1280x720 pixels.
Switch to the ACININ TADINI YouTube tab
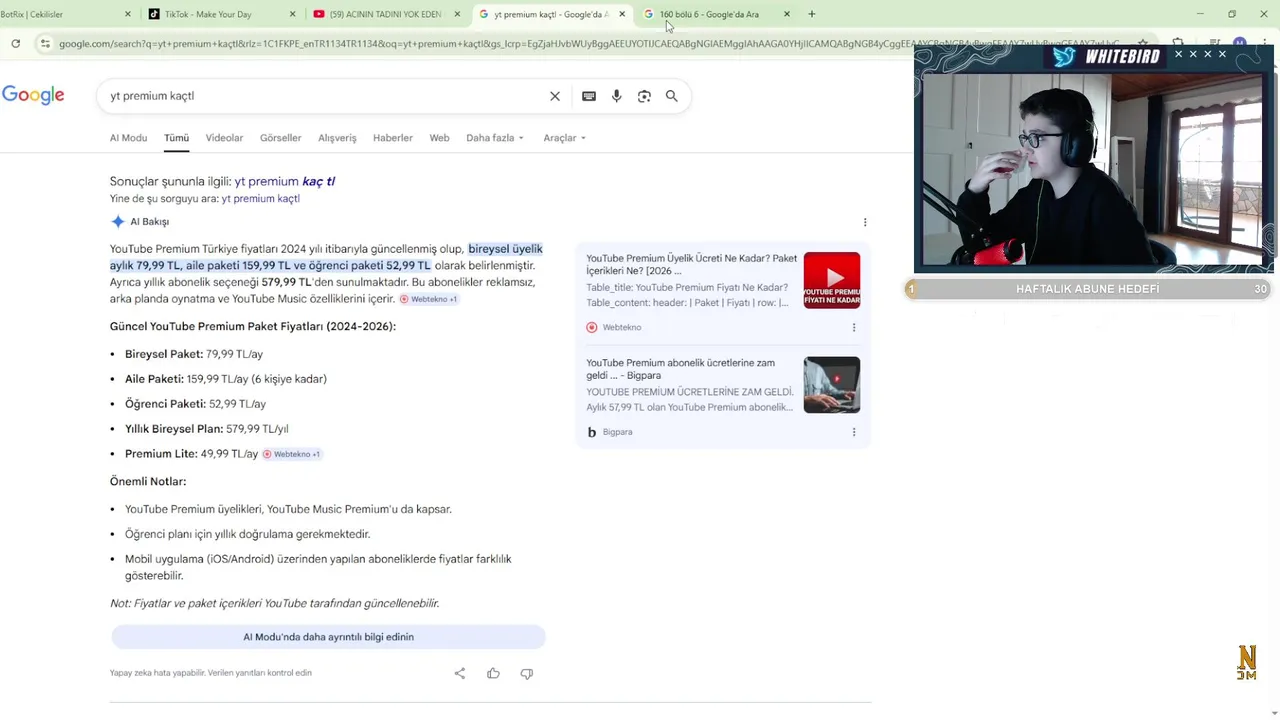pyautogui.click(x=385, y=14)
